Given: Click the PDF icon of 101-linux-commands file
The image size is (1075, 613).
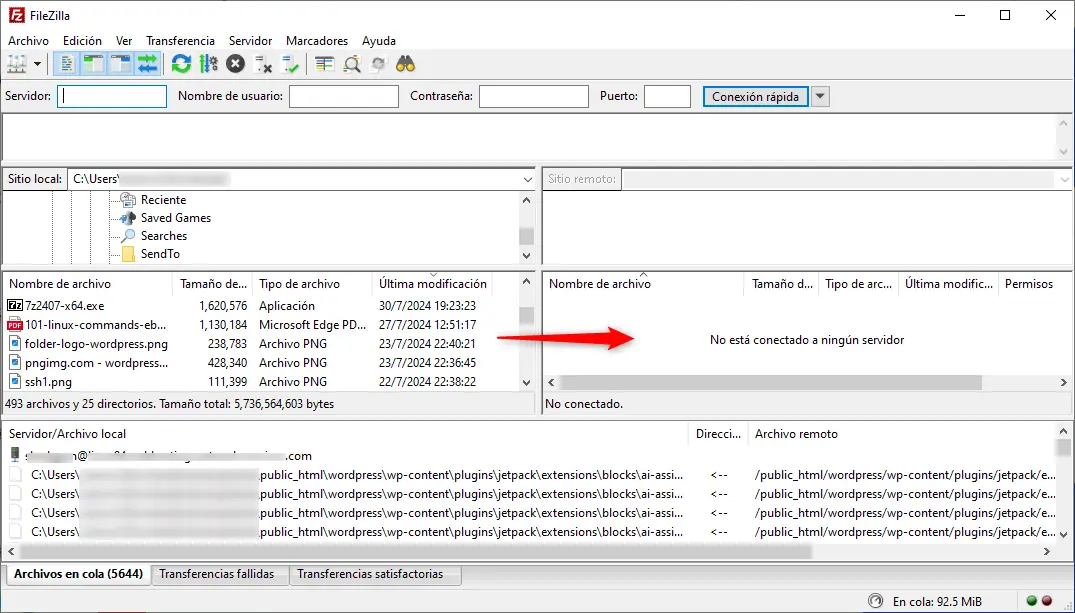Looking at the screenshot, I should pos(15,325).
